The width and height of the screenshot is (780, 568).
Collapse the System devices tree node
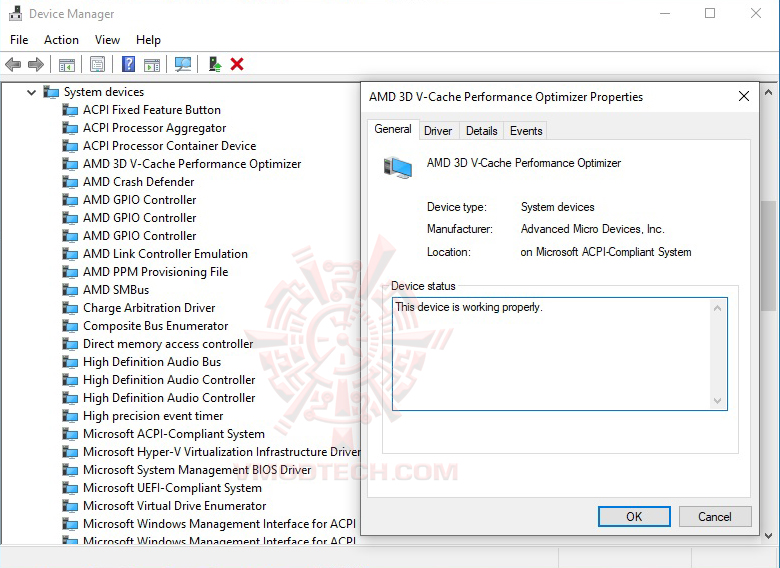tap(31, 92)
